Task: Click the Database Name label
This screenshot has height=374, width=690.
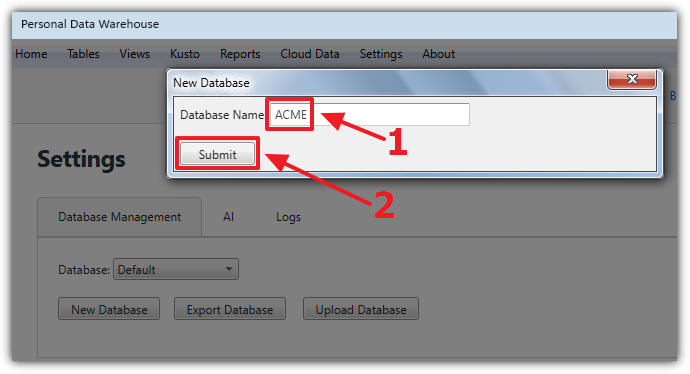Action: (x=222, y=115)
